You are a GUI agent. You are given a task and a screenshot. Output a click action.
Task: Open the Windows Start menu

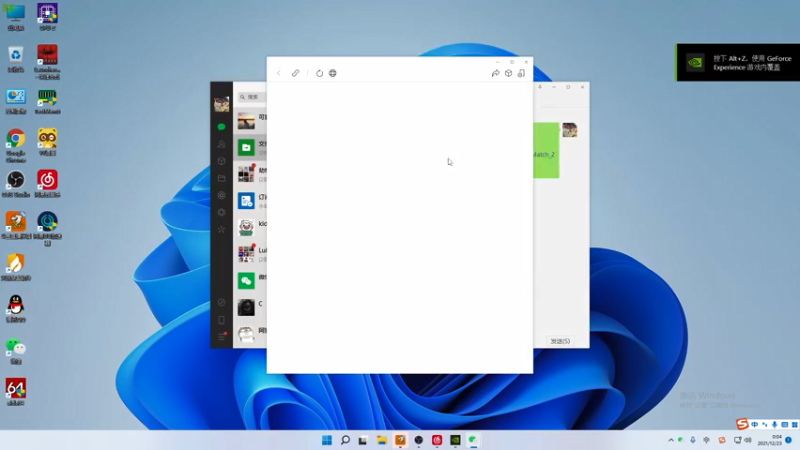327,440
